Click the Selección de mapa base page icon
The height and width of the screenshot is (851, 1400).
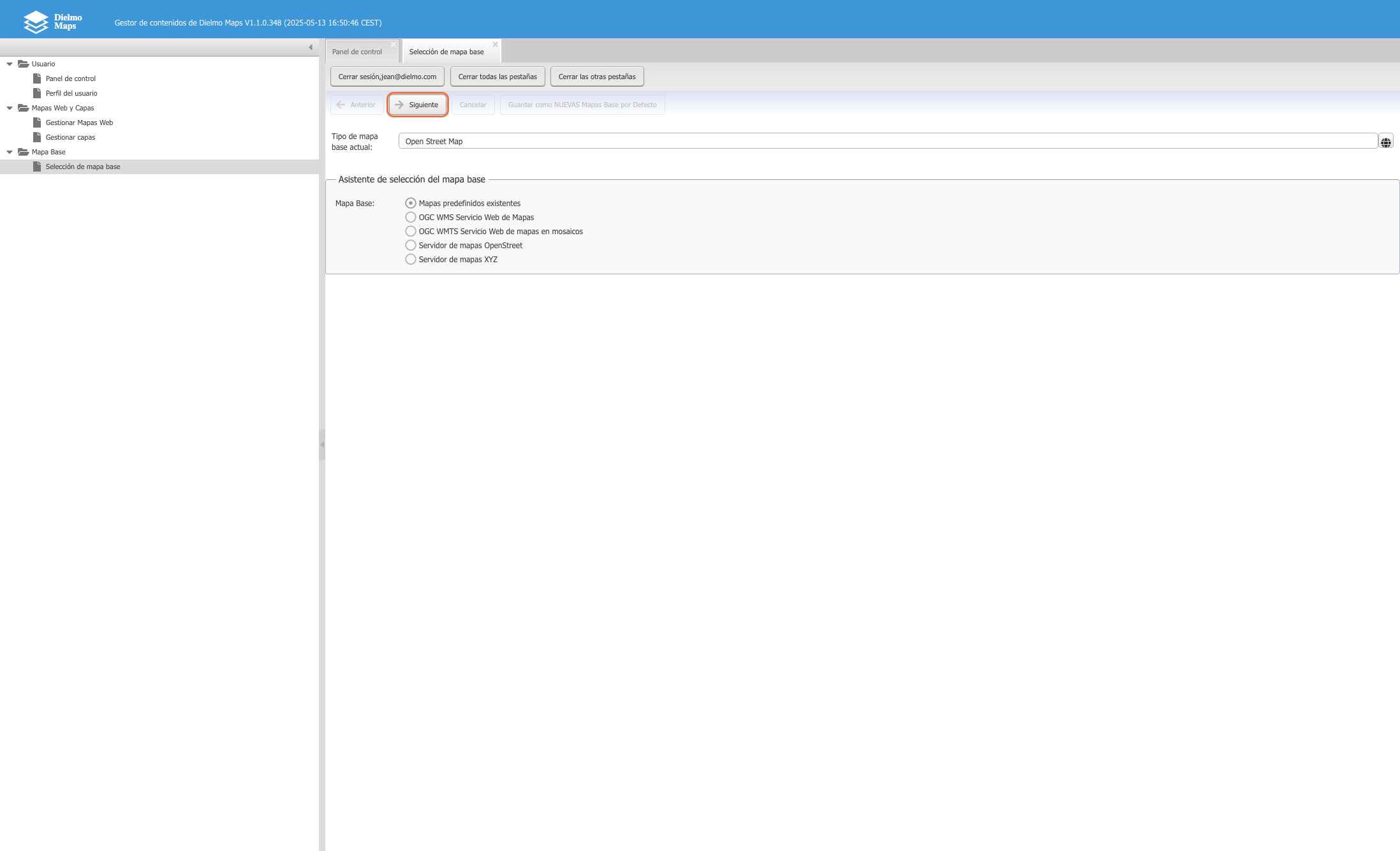click(x=37, y=166)
